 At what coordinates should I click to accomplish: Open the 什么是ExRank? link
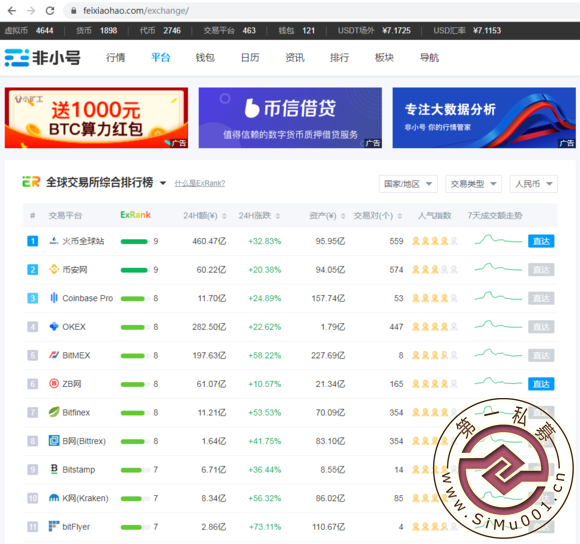(200, 183)
